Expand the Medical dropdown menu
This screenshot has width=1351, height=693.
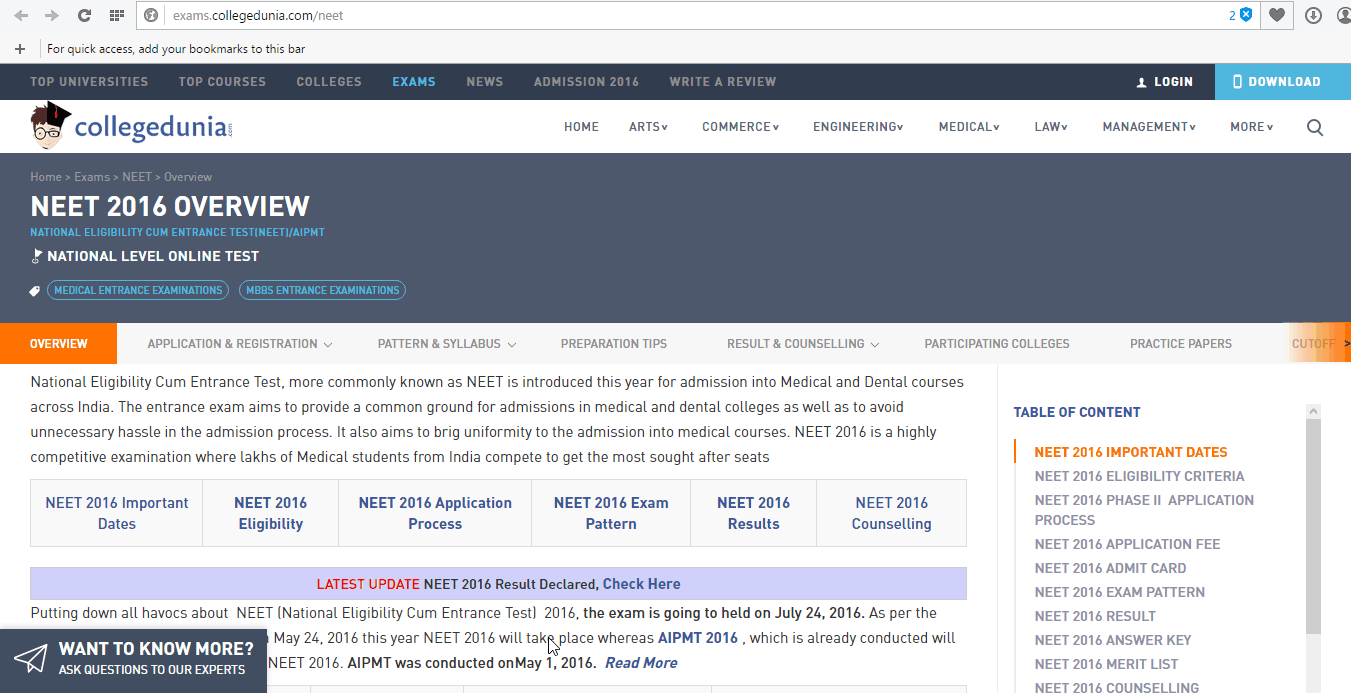(969, 127)
